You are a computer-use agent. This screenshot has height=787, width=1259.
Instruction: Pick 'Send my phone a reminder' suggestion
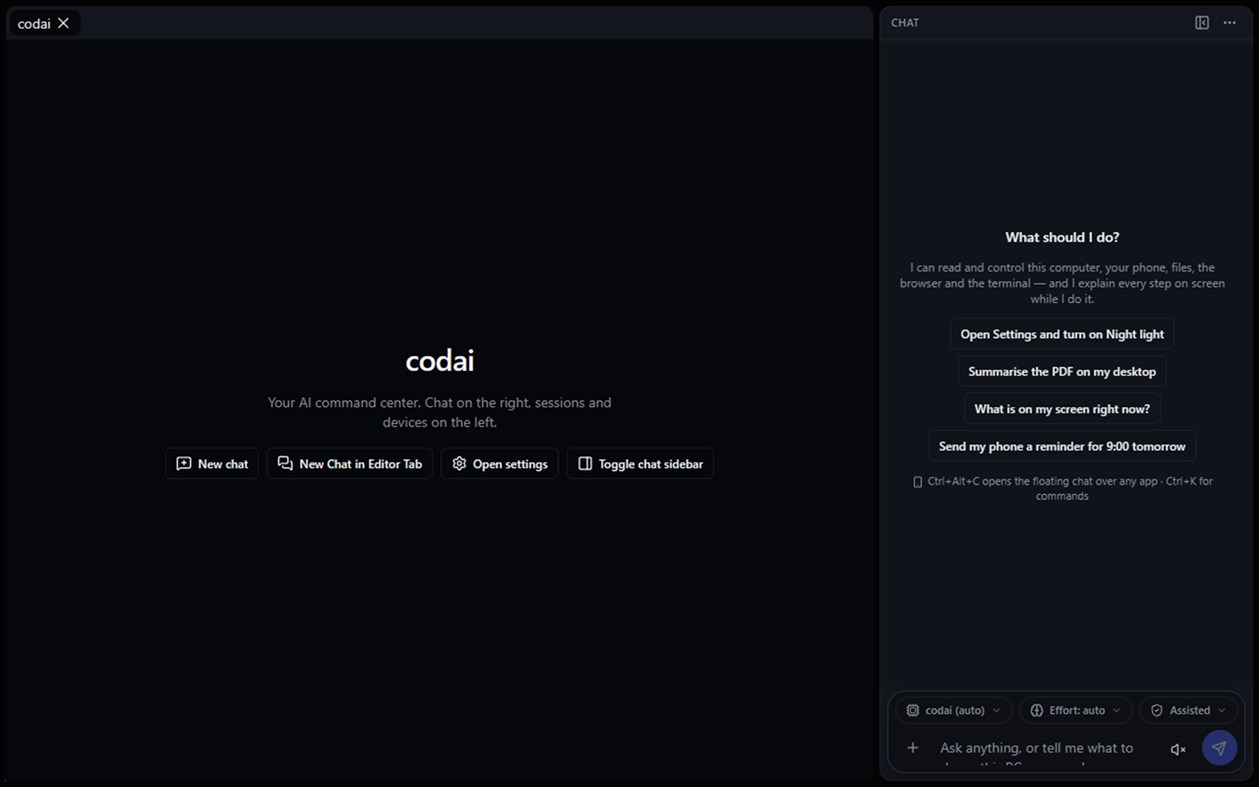click(x=1062, y=446)
